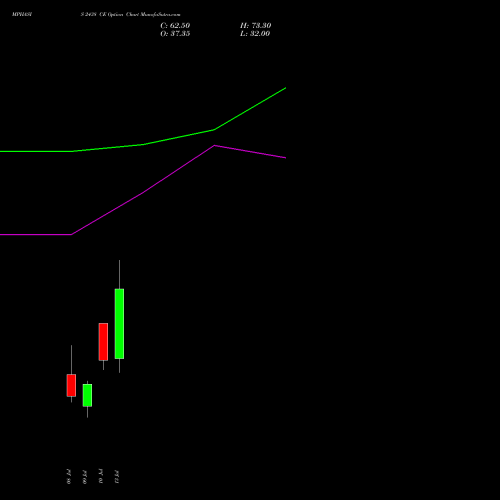This screenshot has width=500, height=500.
Task: Click the 08 Jul date axis label
Action: (69, 477)
